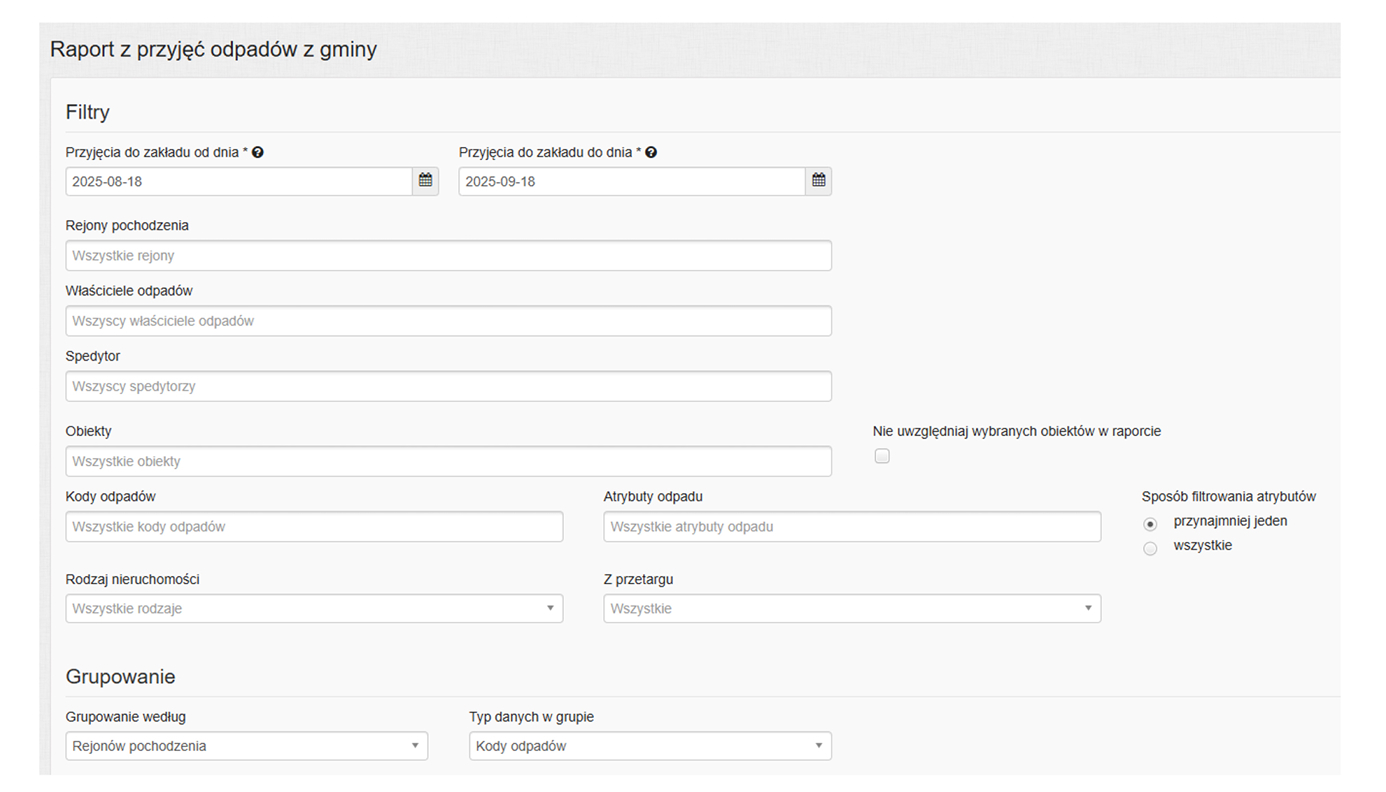
Task: Expand 'Rodzaj nieruchomości' dropdown
Action: [314, 608]
